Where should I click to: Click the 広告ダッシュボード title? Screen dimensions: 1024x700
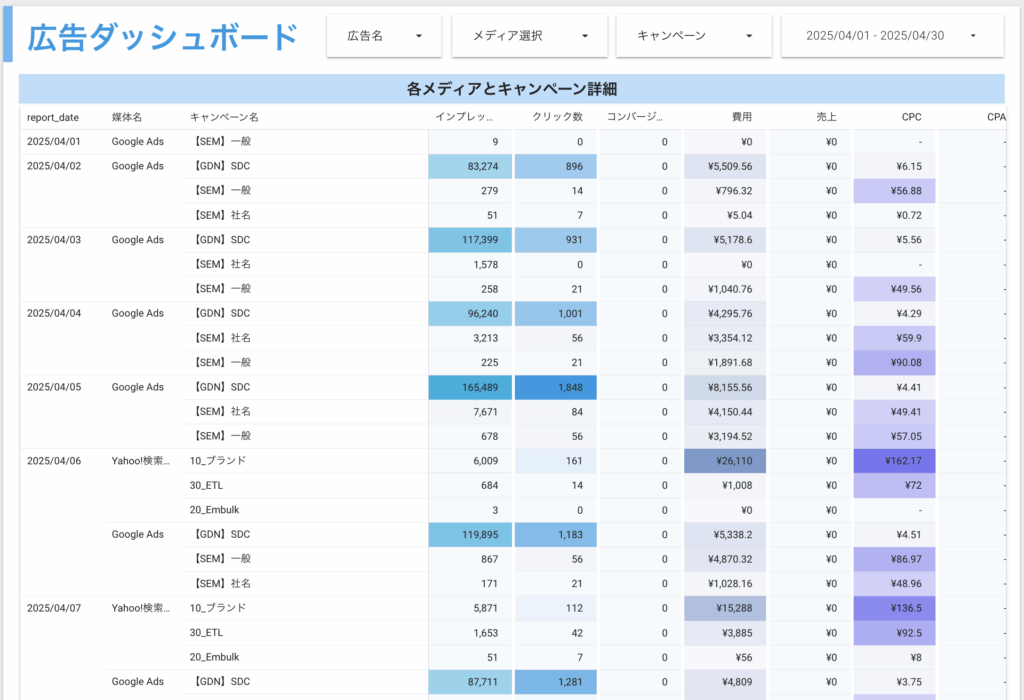tap(163, 37)
